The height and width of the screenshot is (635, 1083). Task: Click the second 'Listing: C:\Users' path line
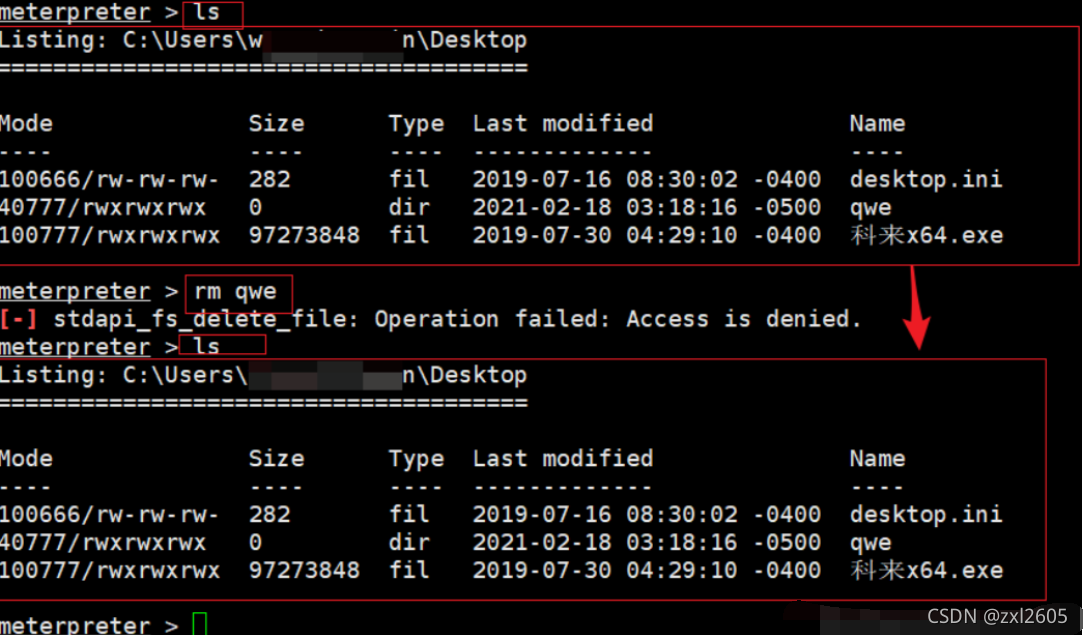click(x=263, y=375)
